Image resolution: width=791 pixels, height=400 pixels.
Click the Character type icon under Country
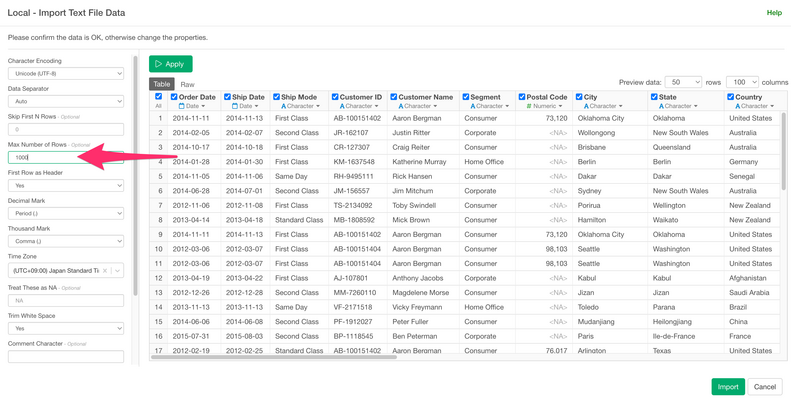coord(738,106)
